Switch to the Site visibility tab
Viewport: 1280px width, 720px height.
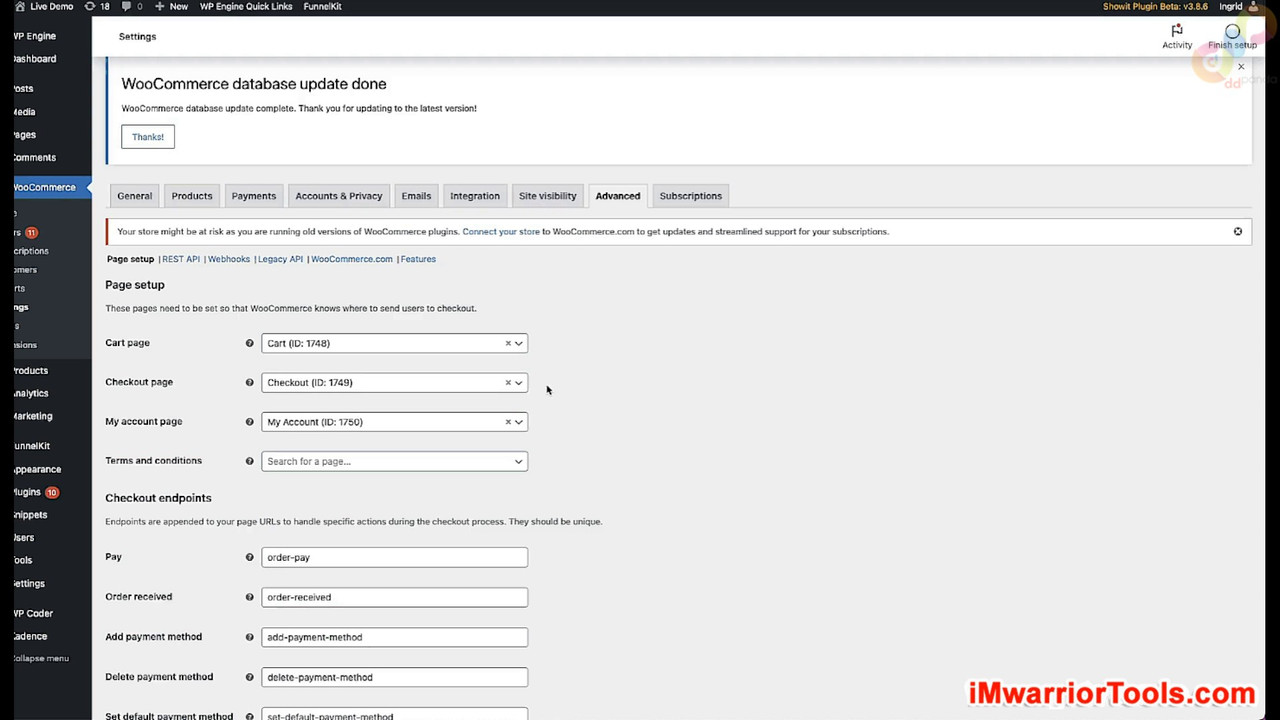pyautogui.click(x=548, y=196)
